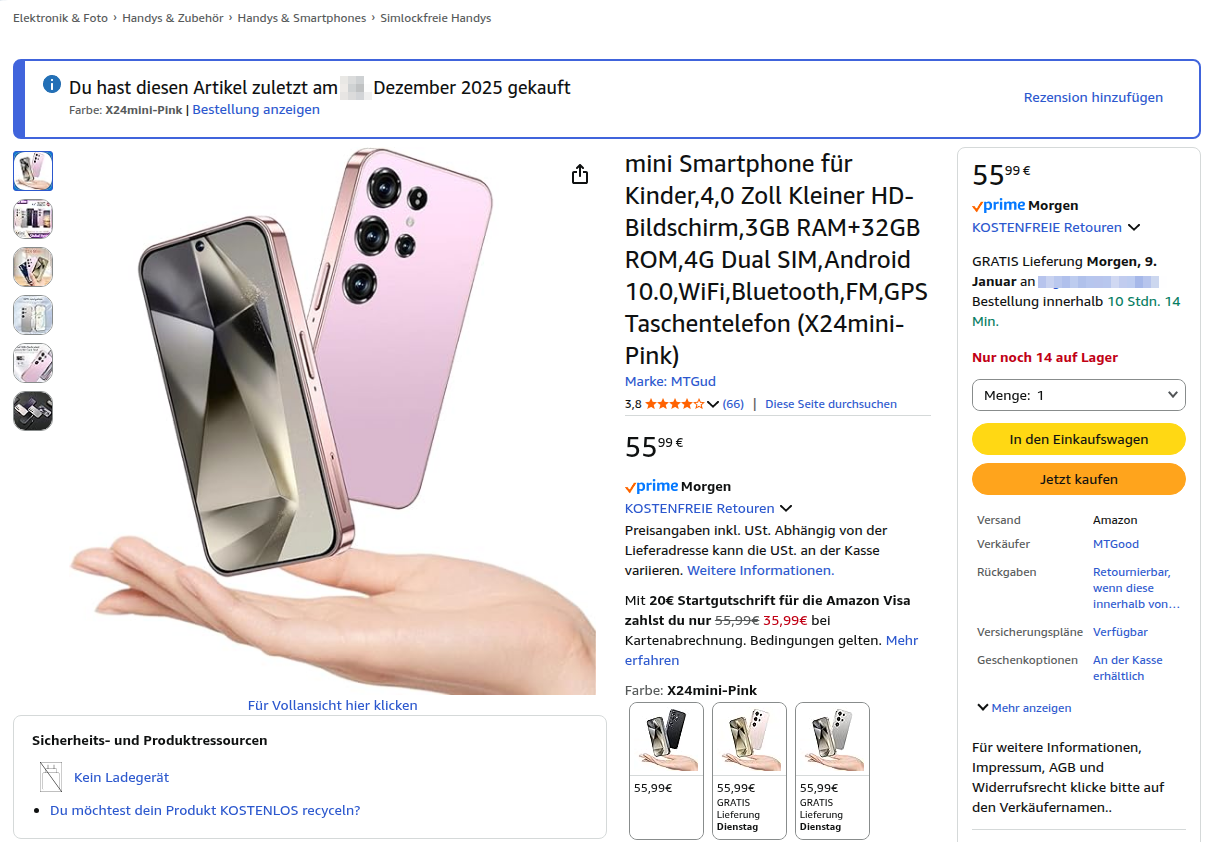Open the Rezension hinzufügen link
Image resolution: width=1217 pixels, height=842 pixels.
[x=1093, y=97]
